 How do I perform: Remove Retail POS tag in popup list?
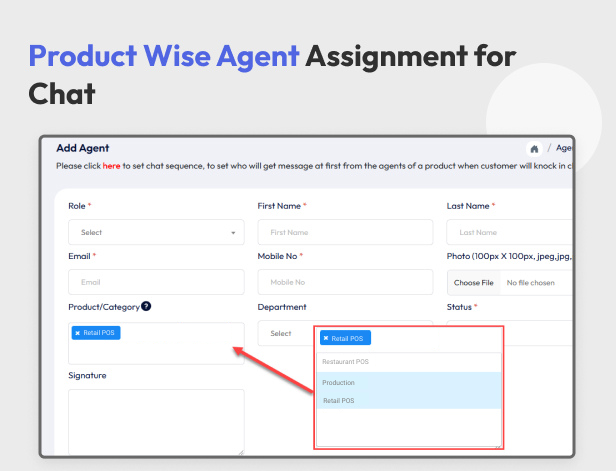pyautogui.click(x=326, y=339)
